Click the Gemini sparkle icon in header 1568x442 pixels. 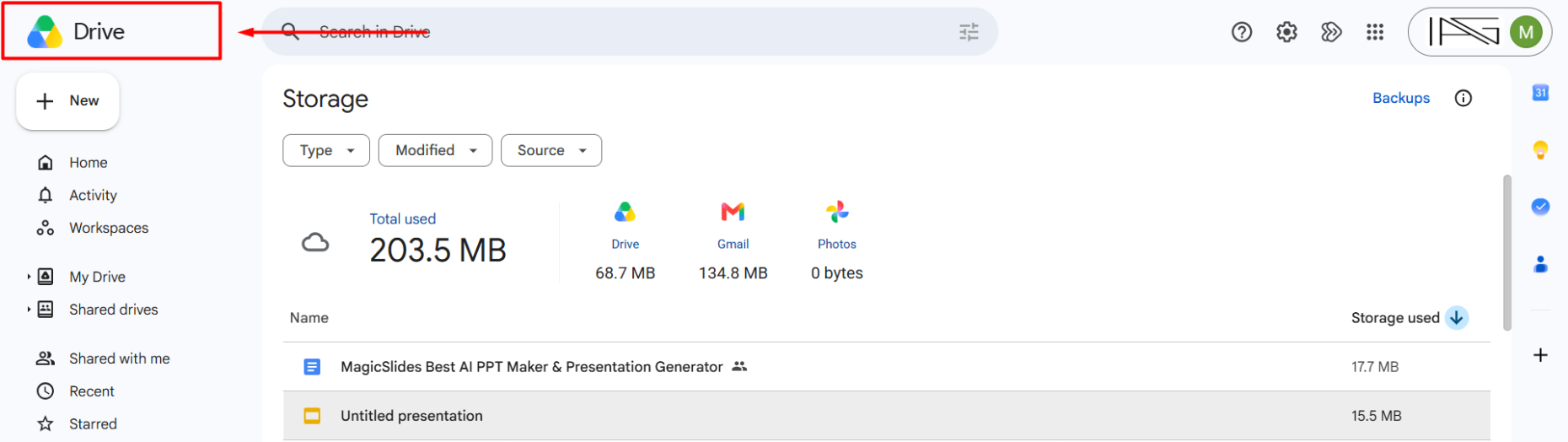tap(1331, 32)
